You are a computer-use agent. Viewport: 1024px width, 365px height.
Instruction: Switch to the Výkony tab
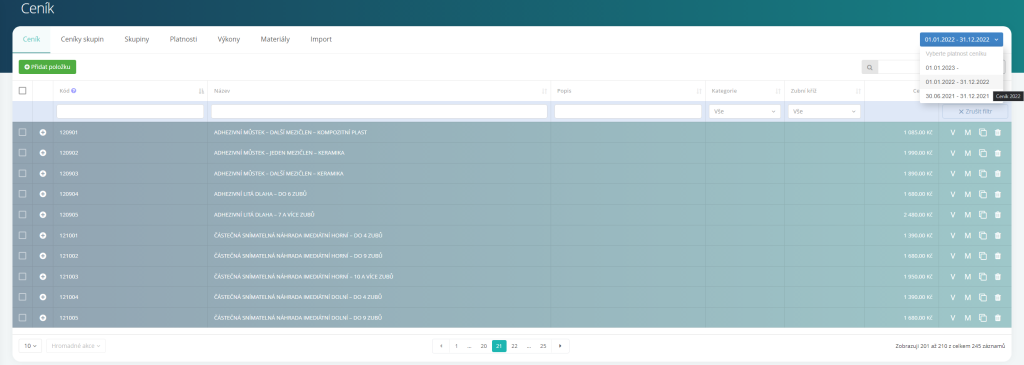click(229, 39)
